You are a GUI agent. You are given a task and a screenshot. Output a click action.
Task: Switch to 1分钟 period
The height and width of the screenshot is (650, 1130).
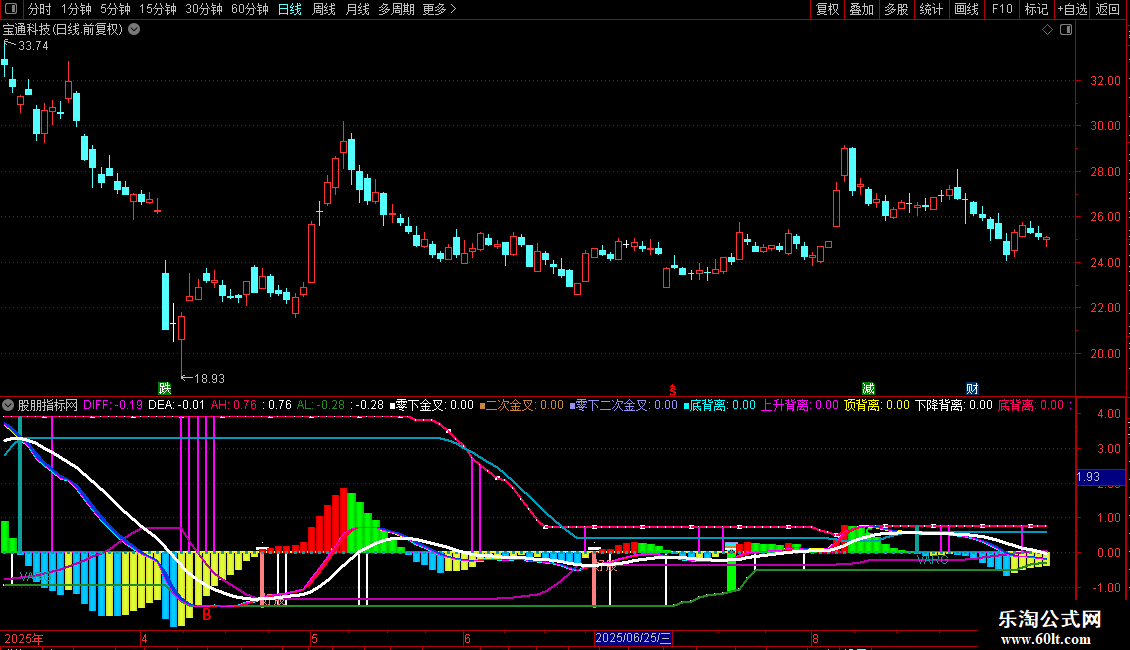pyautogui.click(x=76, y=9)
